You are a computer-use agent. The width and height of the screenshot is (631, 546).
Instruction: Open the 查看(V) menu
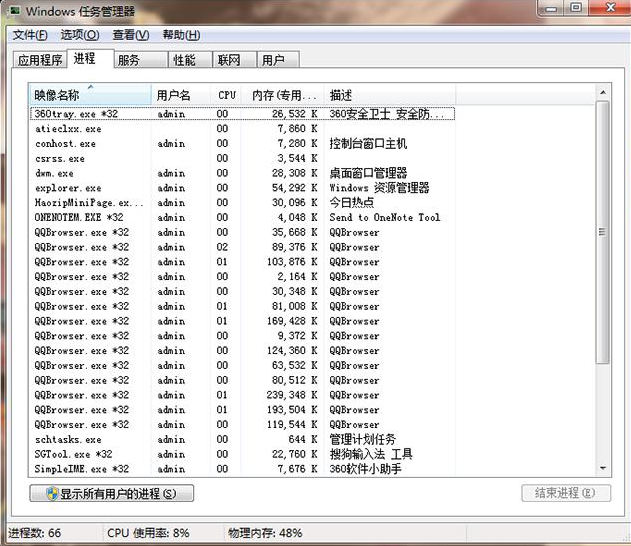pyautogui.click(x=130, y=35)
